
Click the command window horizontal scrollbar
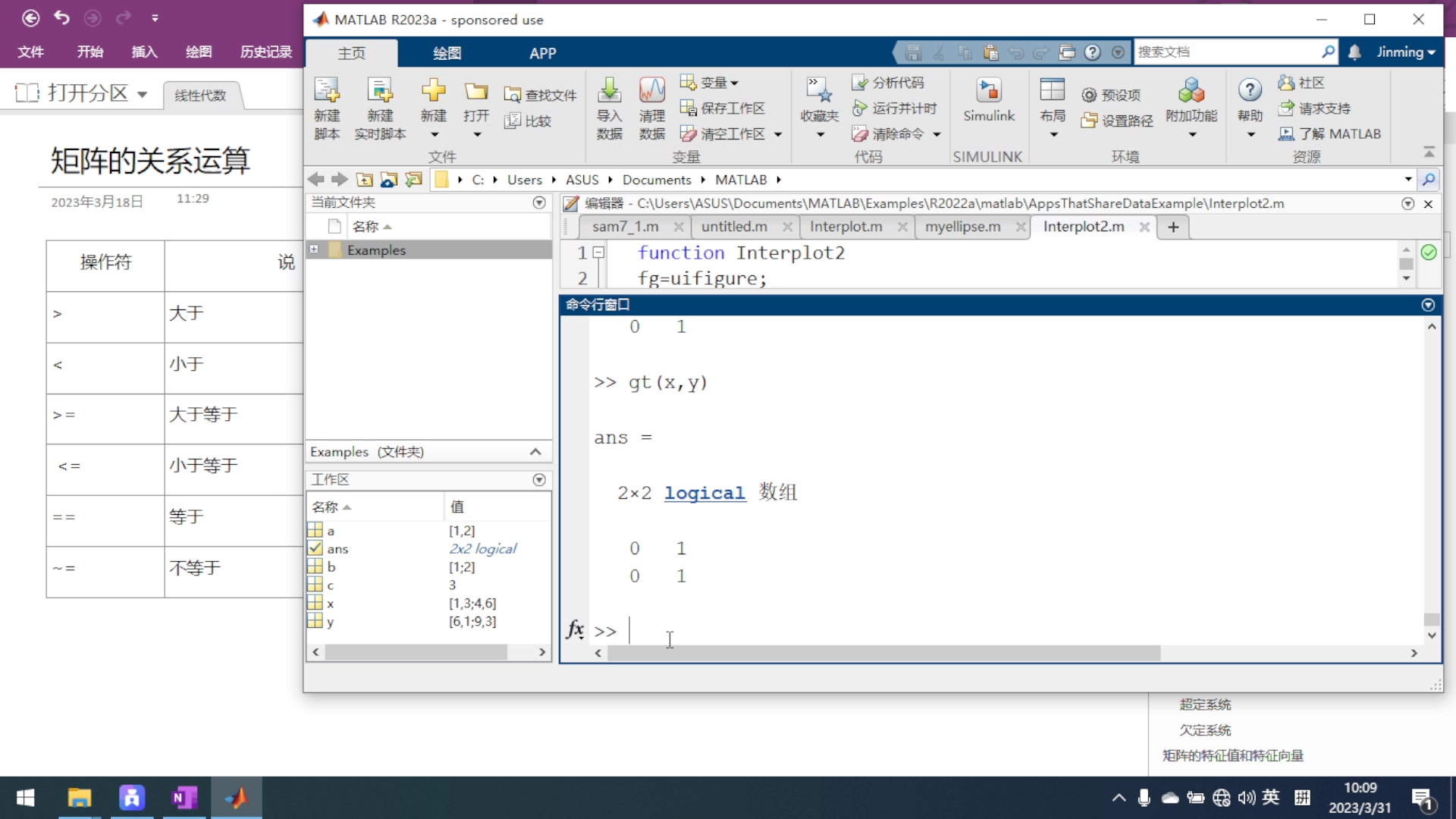click(x=883, y=653)
